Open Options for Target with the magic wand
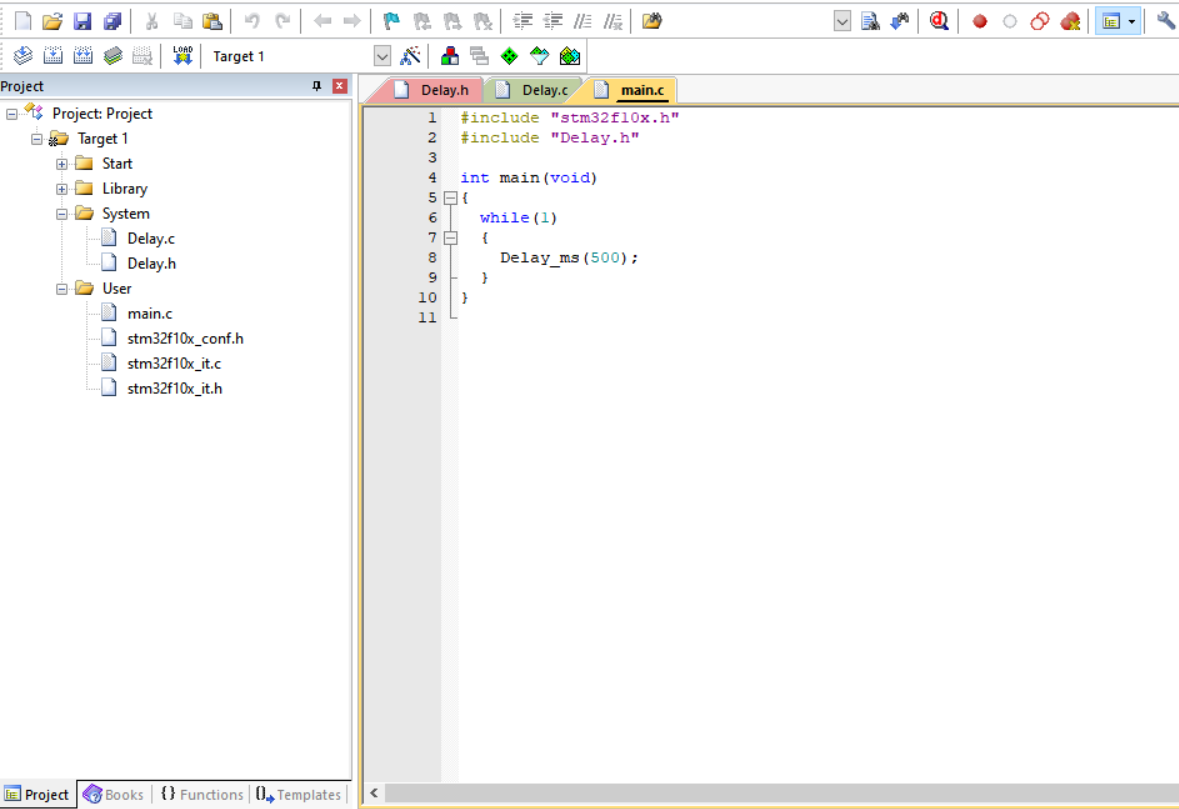The image size is (1179, 809). pos(410,56)
